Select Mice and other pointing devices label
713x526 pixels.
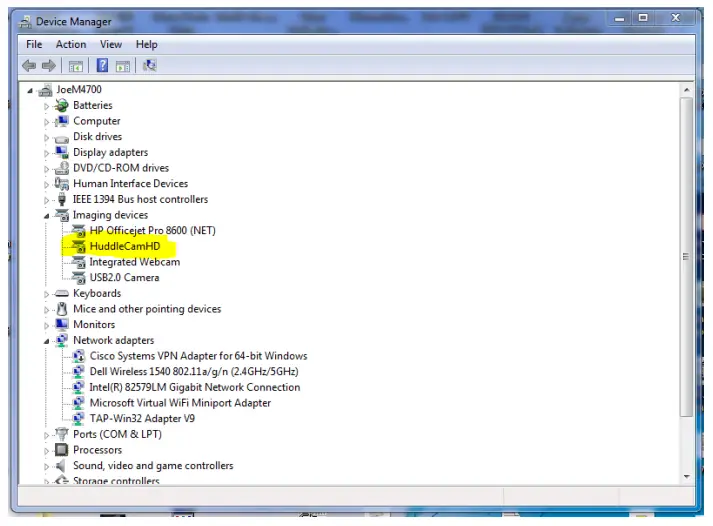tap(147, 309)
